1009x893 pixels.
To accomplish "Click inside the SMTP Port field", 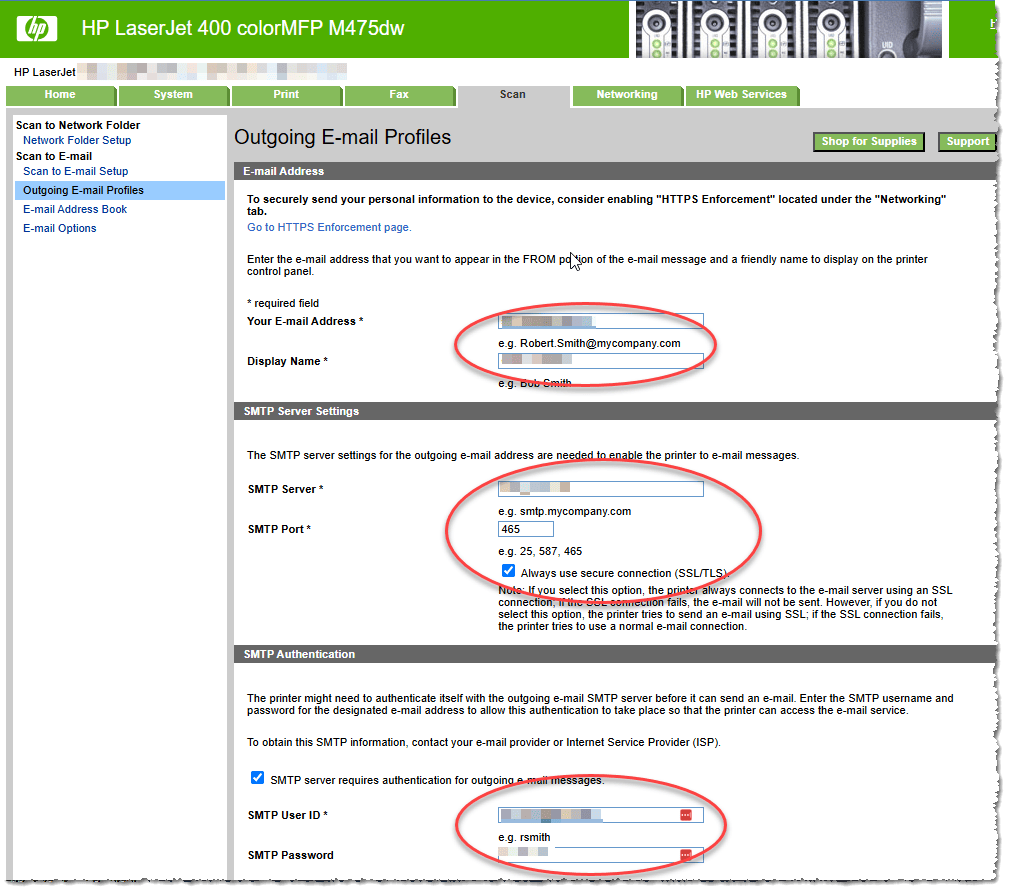I will (x=525, y=529).
